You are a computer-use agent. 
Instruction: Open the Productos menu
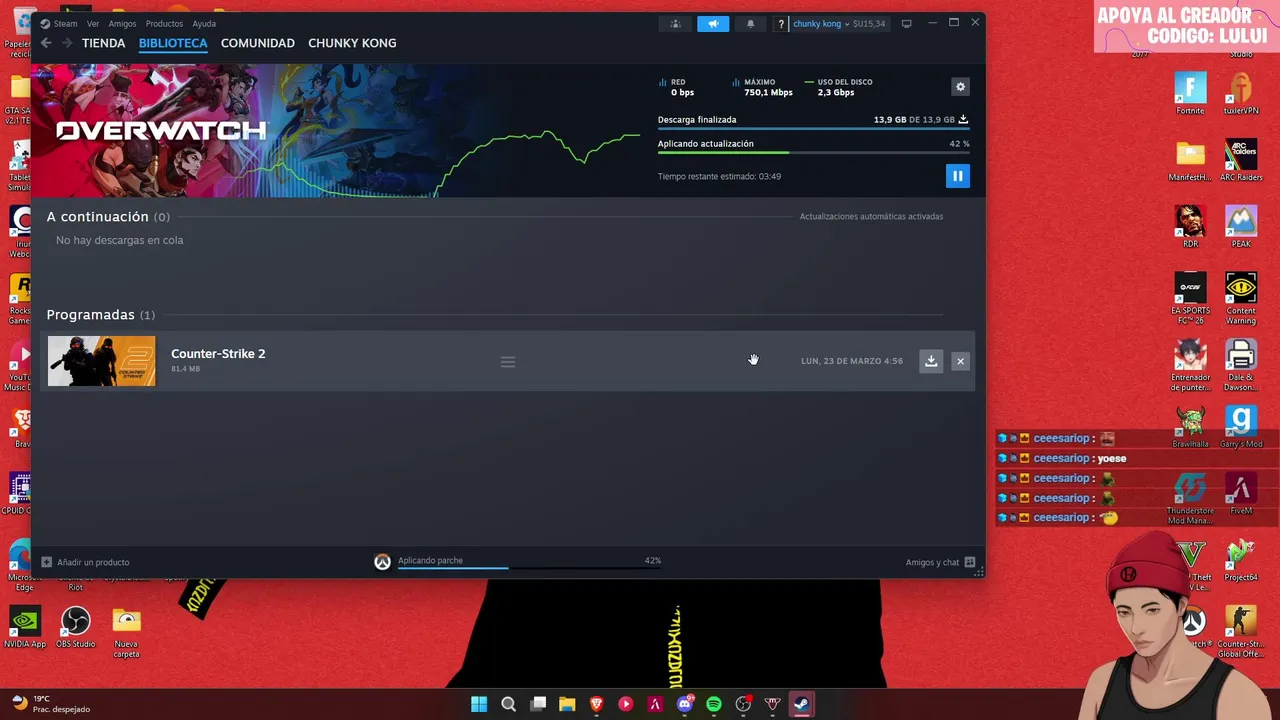[x=164, y=23]
